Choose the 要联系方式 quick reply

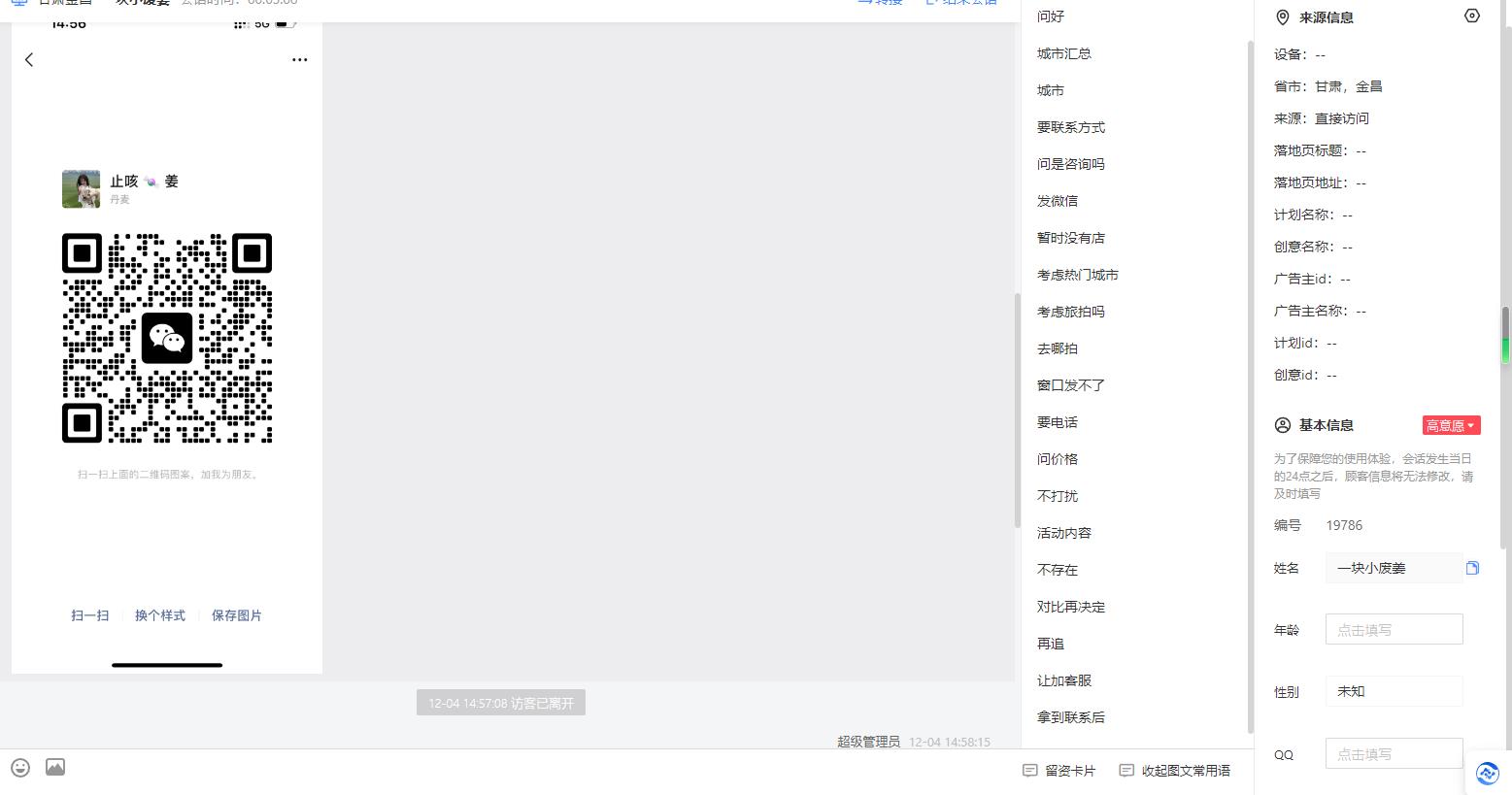pyautogui.click(x=1071, y=127)
